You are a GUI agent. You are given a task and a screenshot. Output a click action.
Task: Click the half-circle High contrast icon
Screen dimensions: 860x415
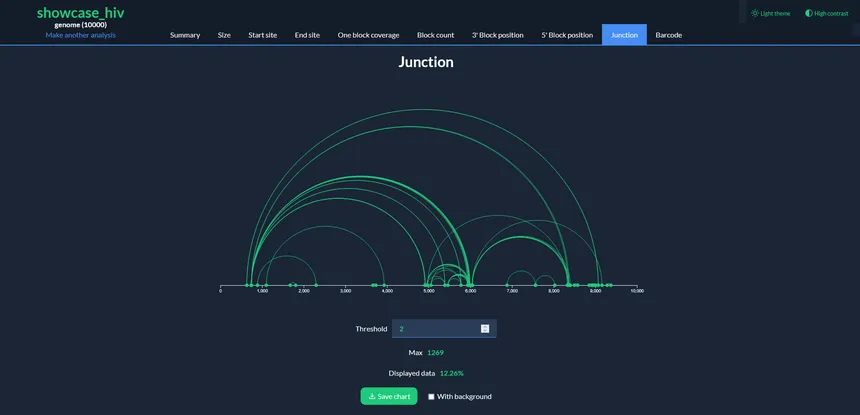[x=808, y=13]
